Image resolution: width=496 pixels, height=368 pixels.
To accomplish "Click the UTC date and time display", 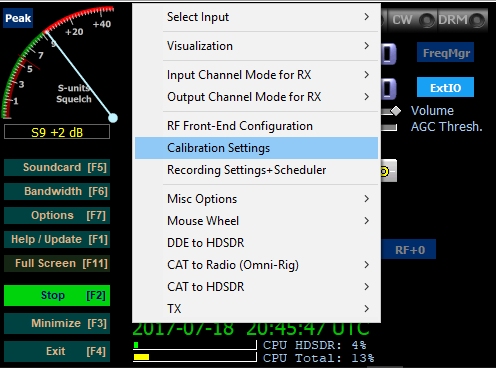I will pyautogui.click(x=251, y=329).
